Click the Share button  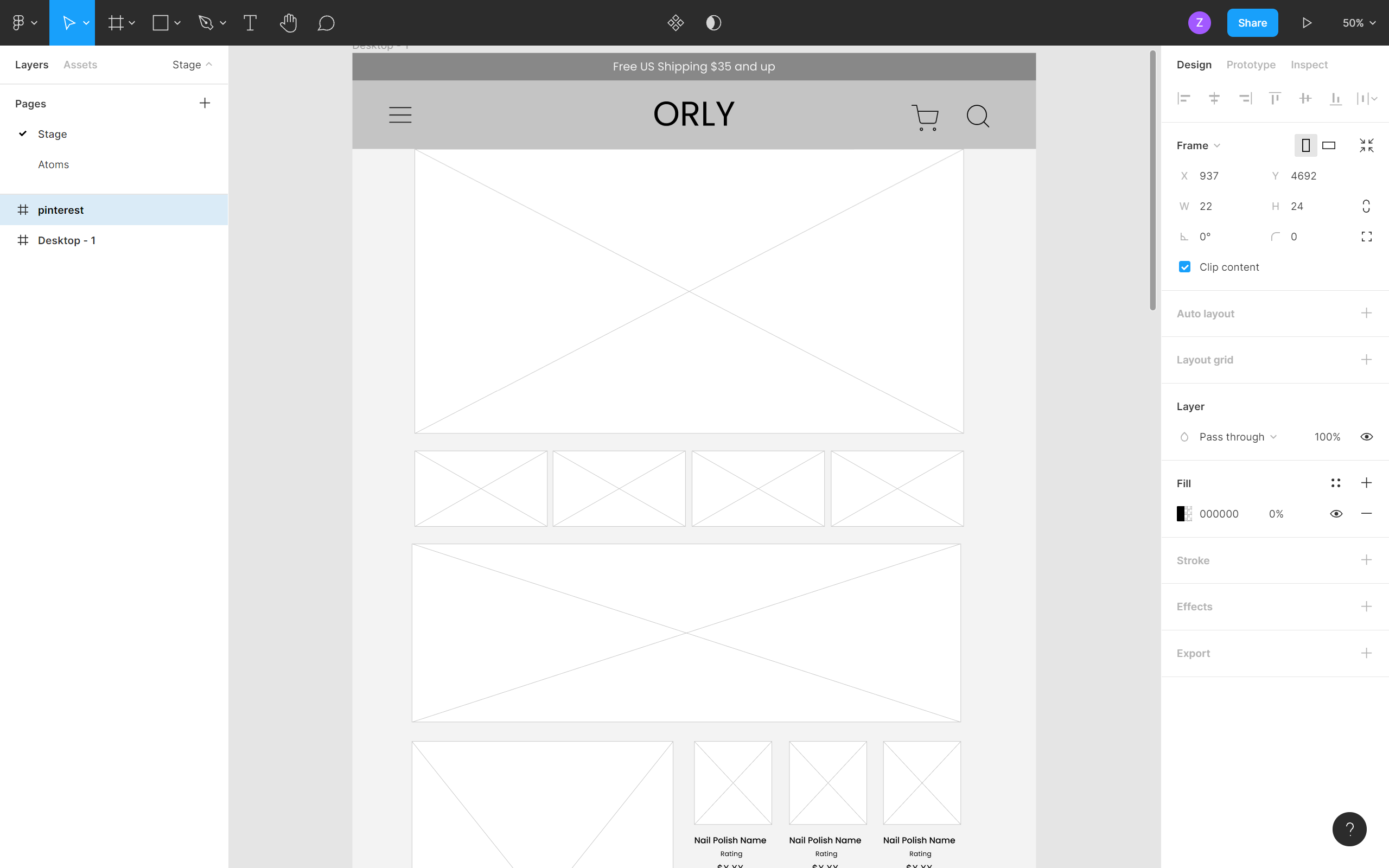(x=1253, y=22)
